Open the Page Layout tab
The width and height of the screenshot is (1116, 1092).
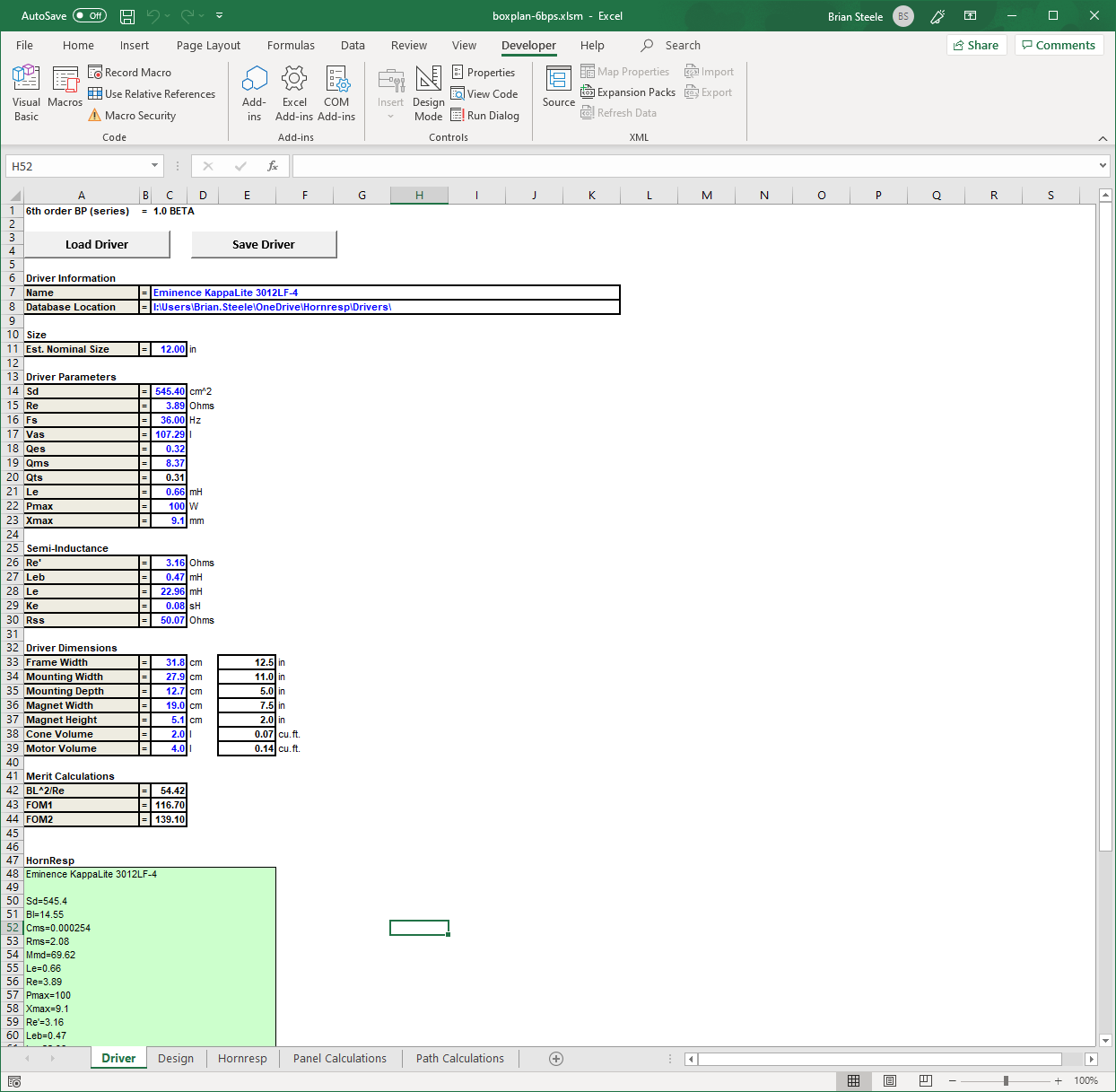click(x=208, y=45)
